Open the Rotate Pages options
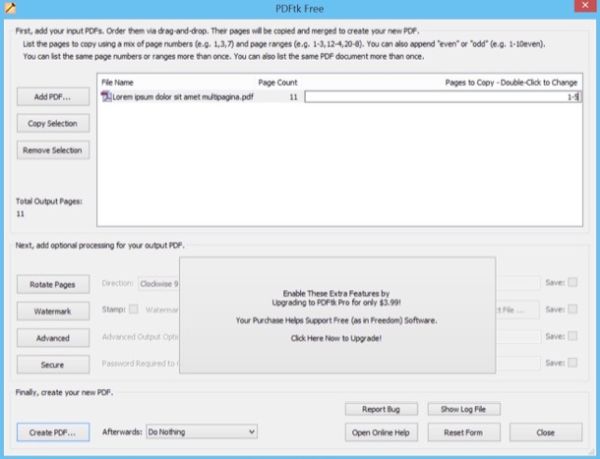Image resolution: width=600 pixels, height=459 pixels. tap(53, 285)
